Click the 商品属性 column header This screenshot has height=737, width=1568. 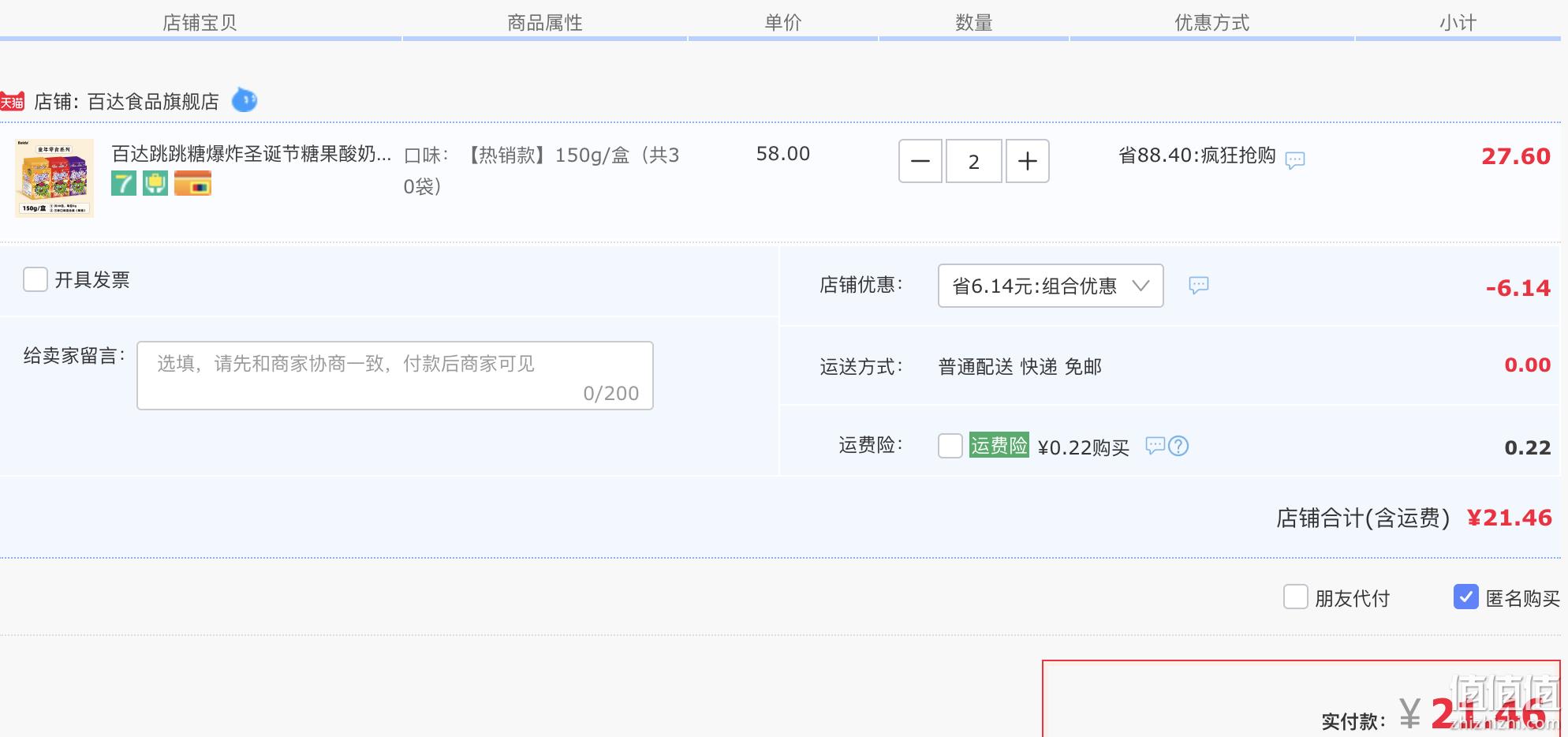click(x=545, y=23)
